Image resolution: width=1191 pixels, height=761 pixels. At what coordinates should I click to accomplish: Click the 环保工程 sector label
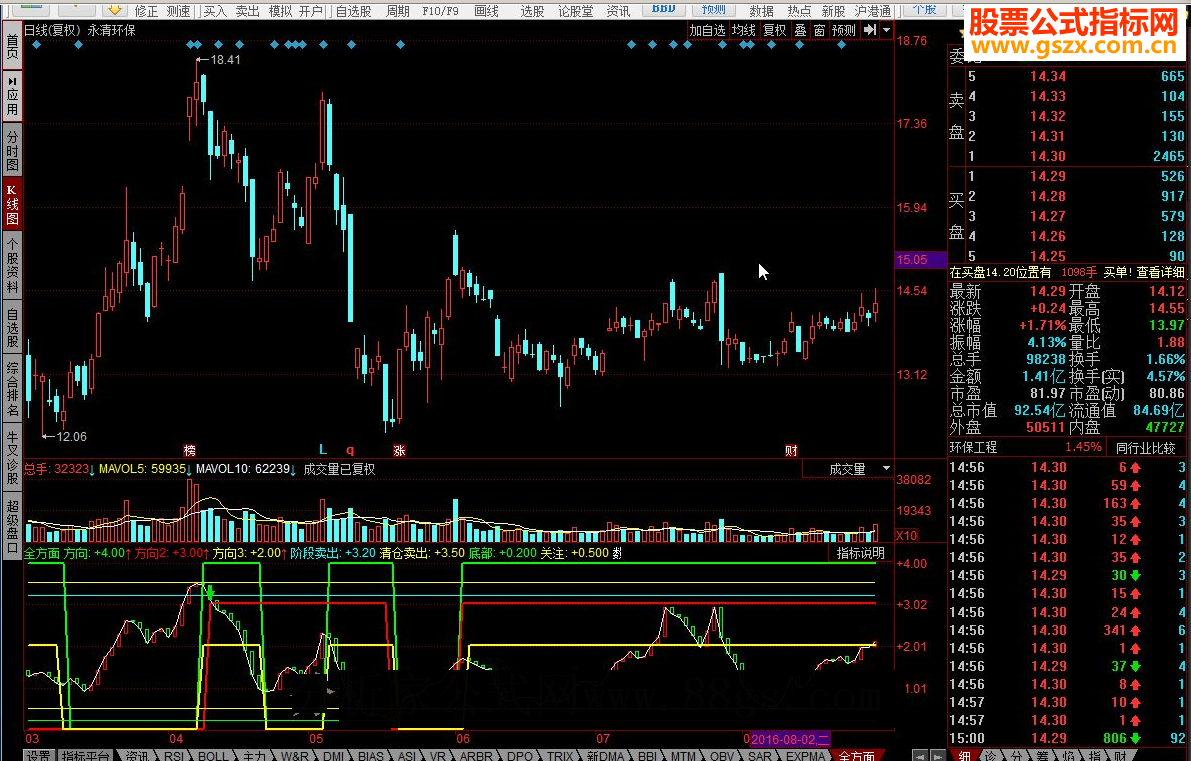click(973, 447)
